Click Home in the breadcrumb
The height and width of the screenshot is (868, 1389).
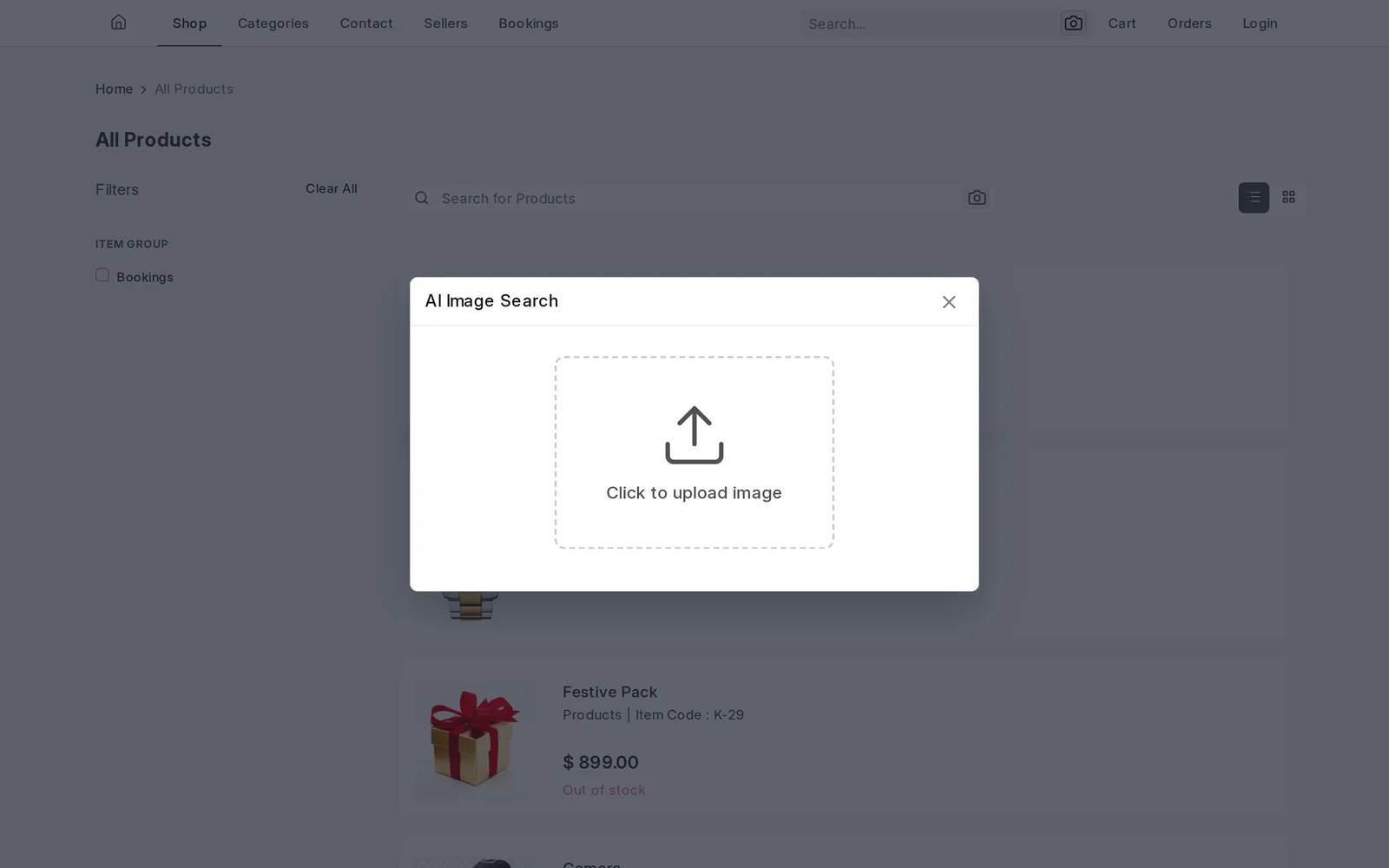click(x=114, y=89)
